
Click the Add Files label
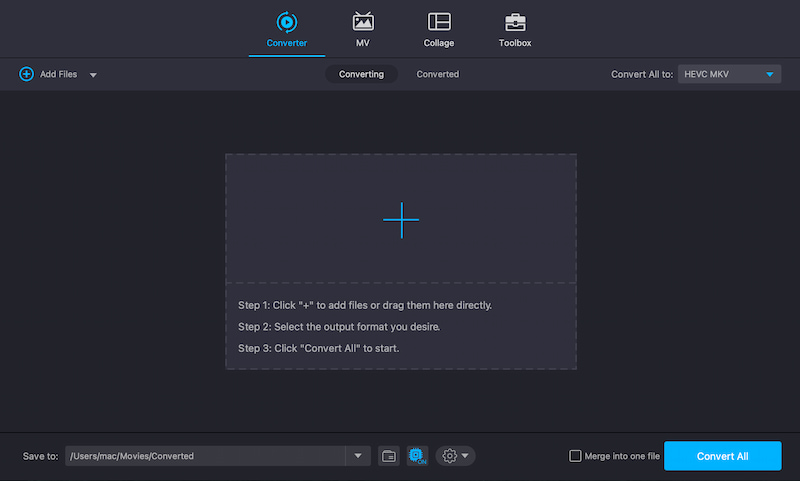(58, 74)
